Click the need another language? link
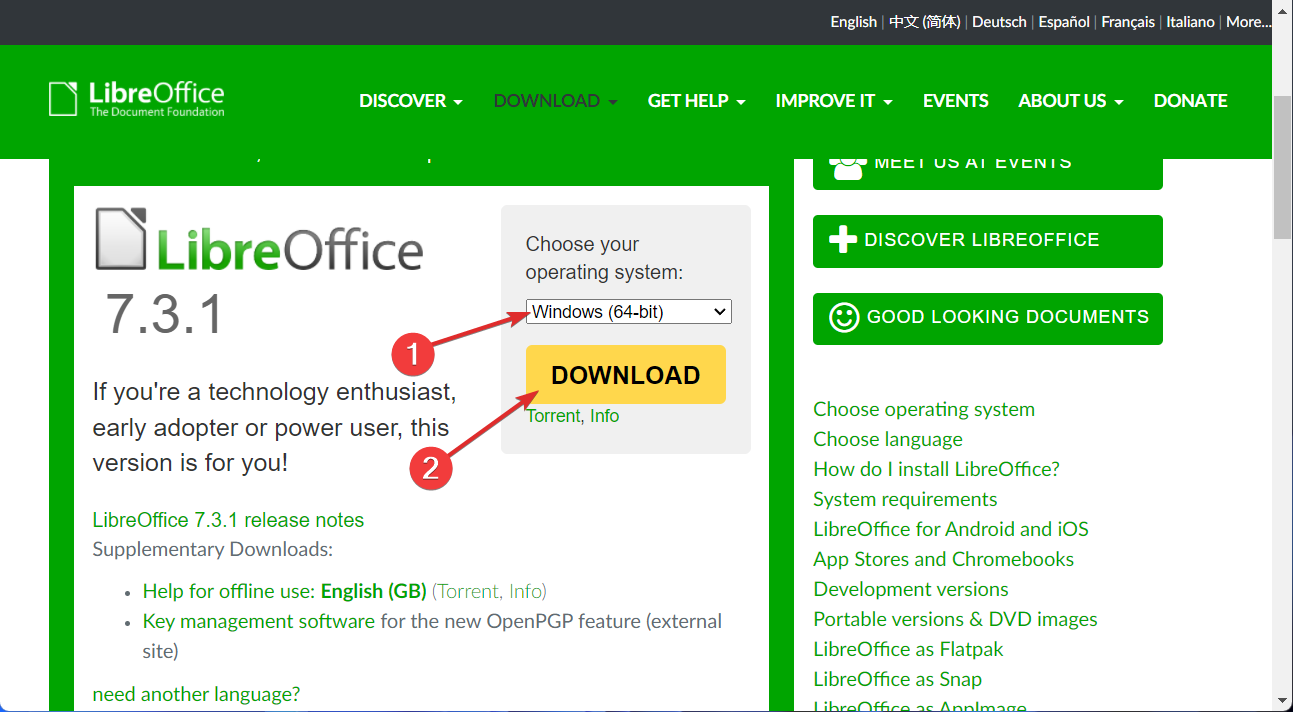 tap(196, 693)
